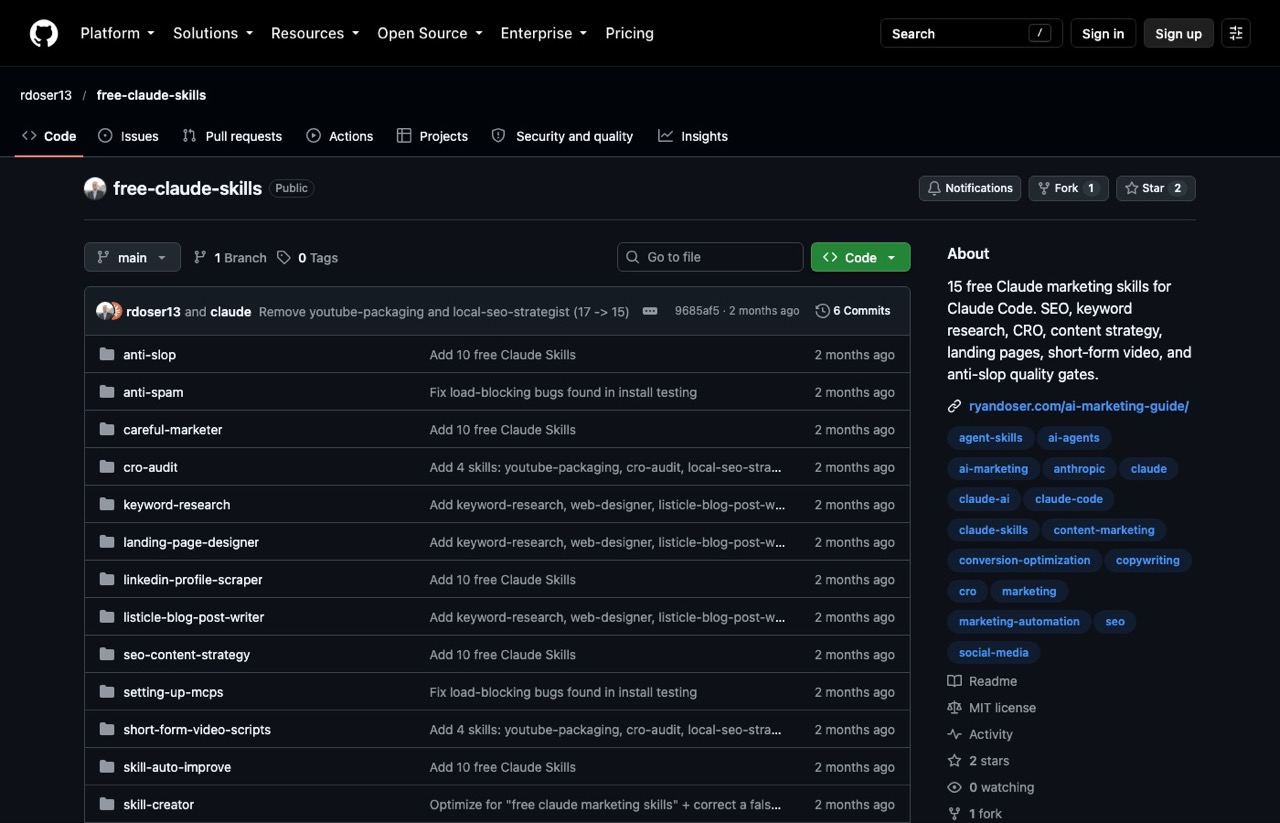
Task: Star the repository with Star button
Action: coord(1155,188)
